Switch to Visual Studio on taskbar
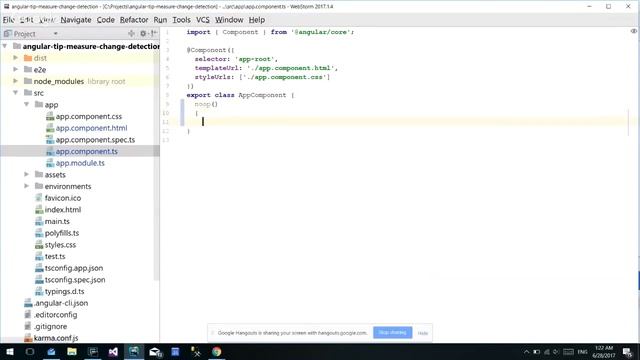 click(x=113, y=352)
